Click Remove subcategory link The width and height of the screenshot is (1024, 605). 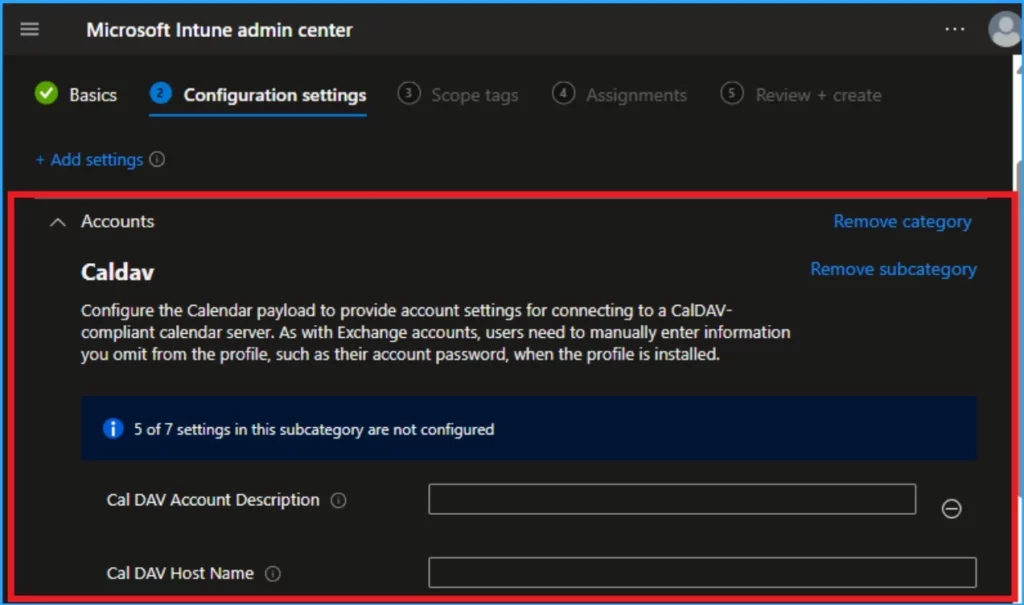coord(893,269)
